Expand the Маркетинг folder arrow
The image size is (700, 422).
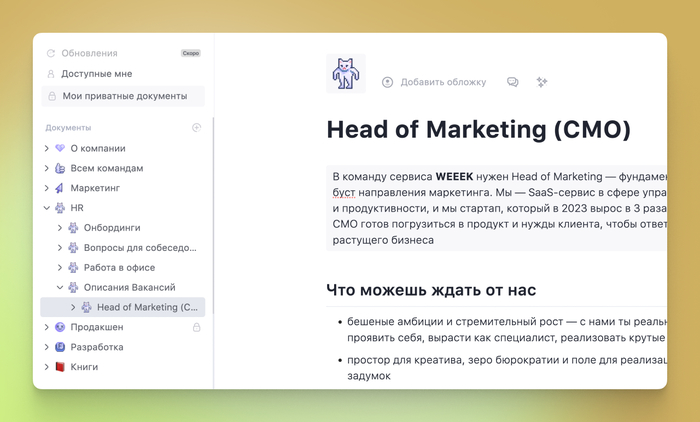pyautogui.click(x=46, y=188)
